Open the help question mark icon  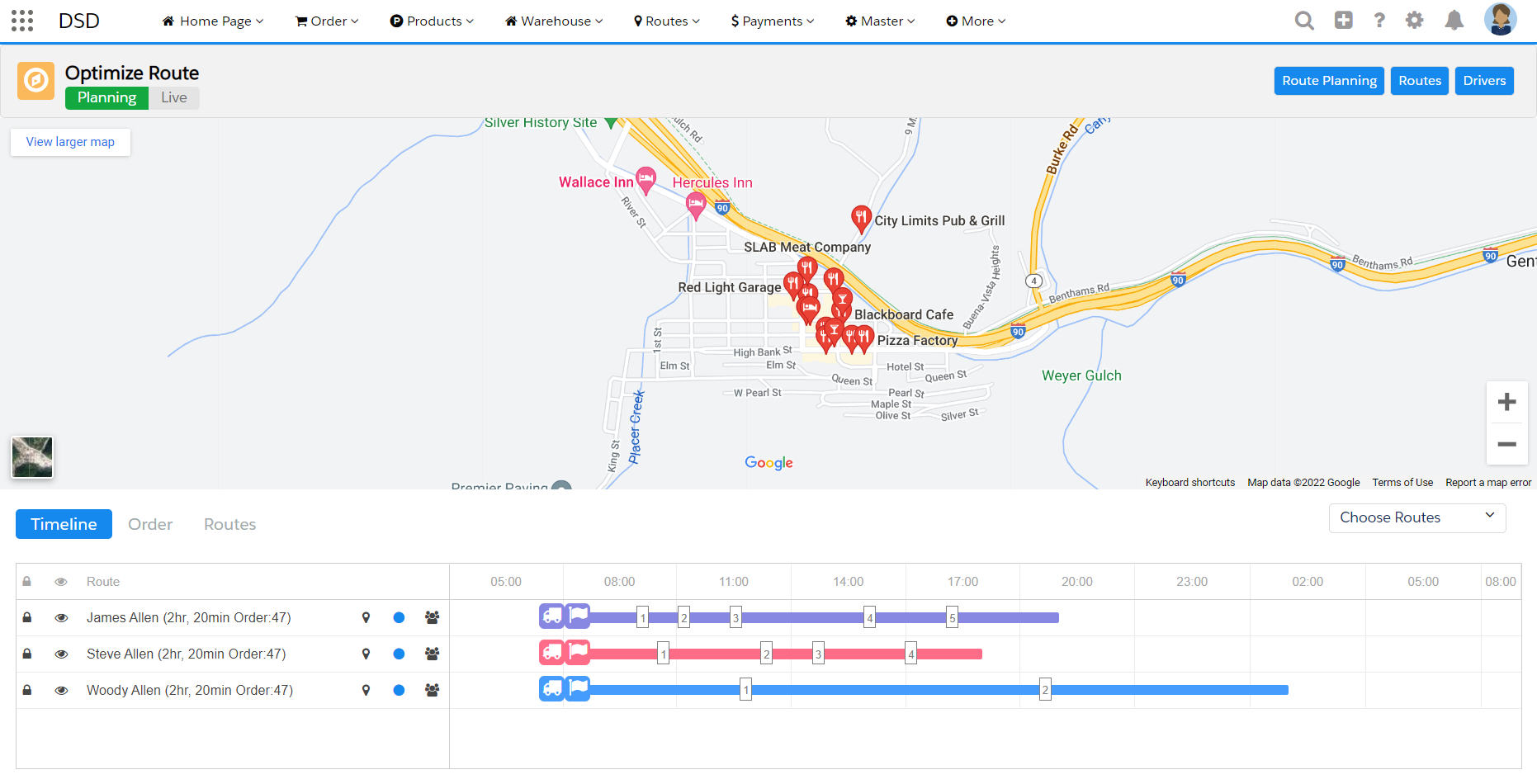[x=1379, y=20]
